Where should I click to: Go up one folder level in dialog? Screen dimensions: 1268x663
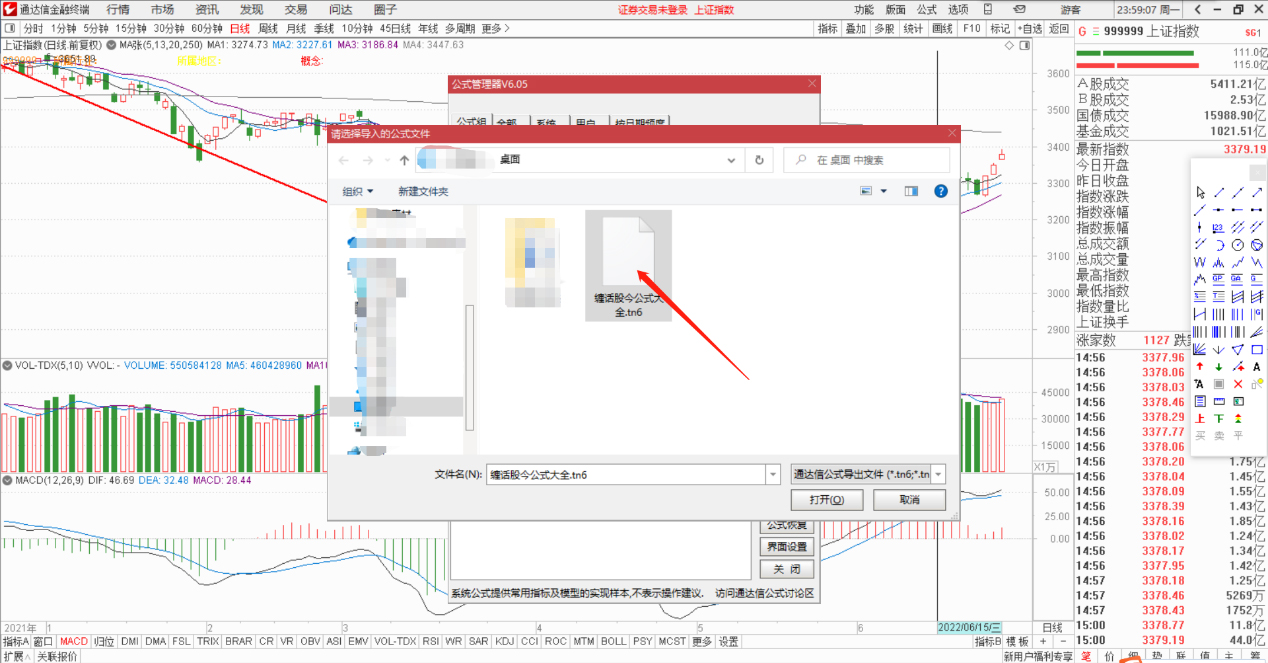tap(404, 160)
